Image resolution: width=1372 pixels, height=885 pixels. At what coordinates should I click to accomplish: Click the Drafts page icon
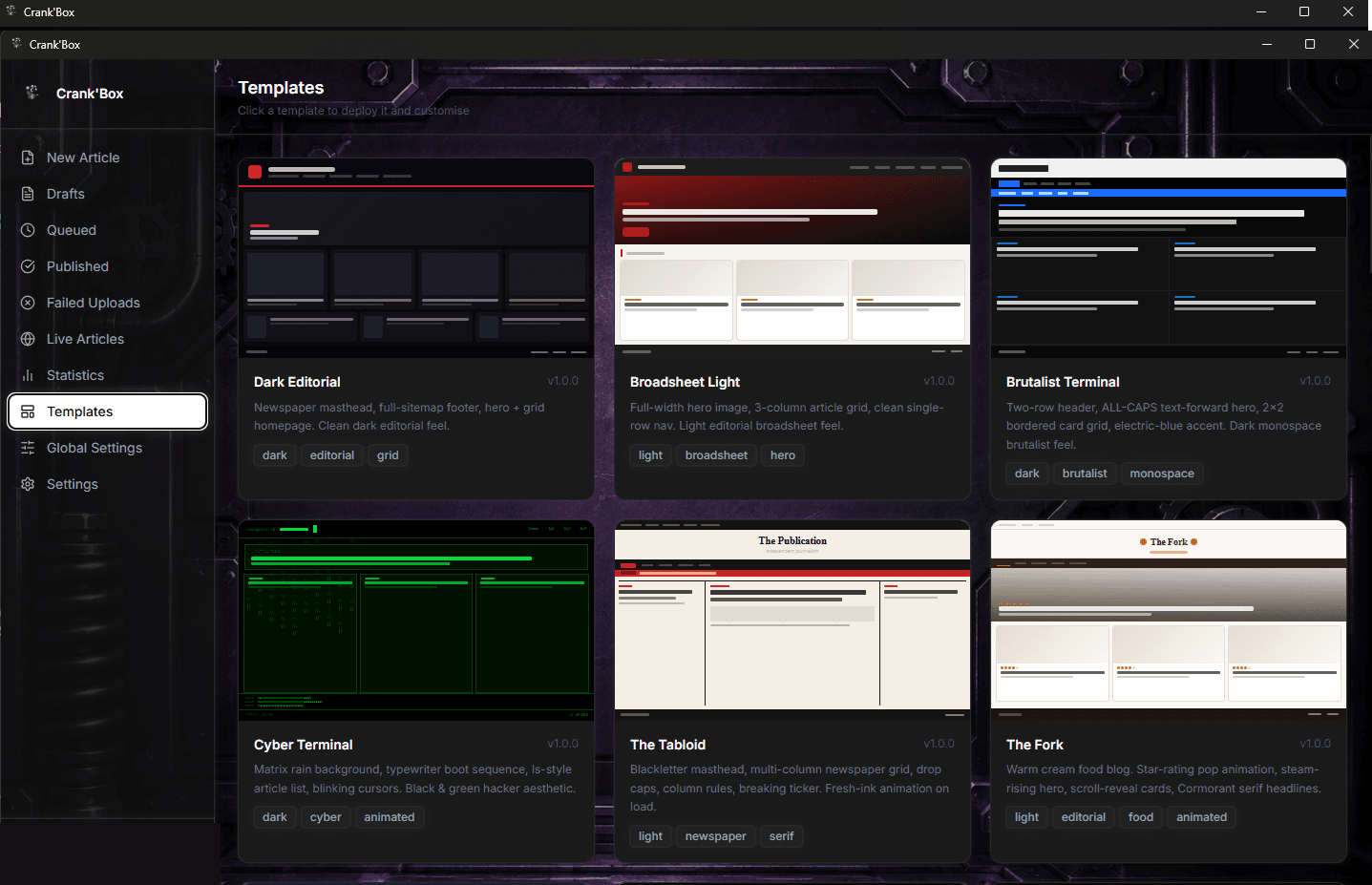28,194
